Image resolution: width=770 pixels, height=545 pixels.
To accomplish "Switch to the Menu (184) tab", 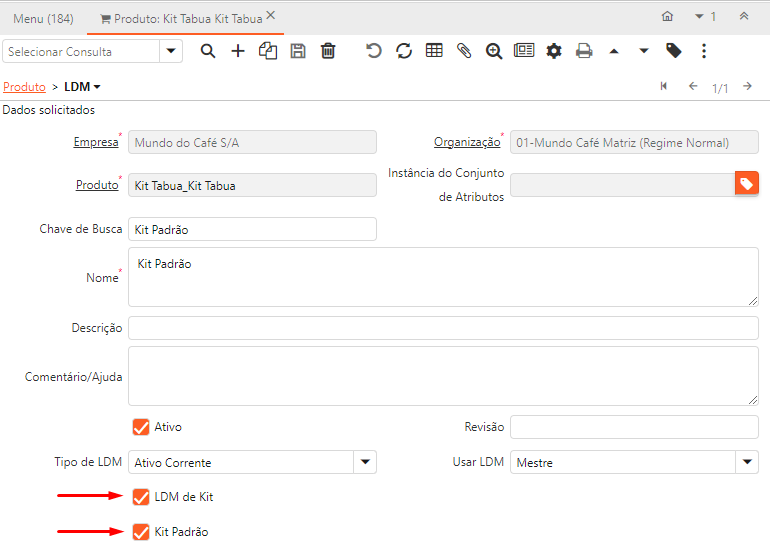I will click(43, 18).
